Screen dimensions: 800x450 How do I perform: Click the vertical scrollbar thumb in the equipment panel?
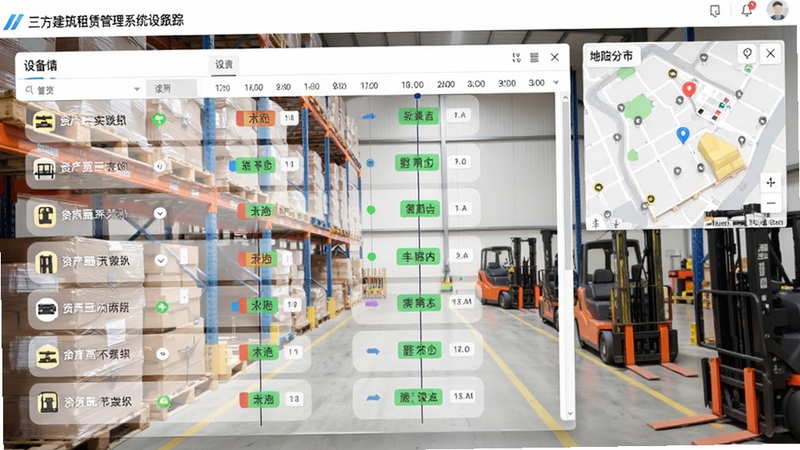coord(567,185)
